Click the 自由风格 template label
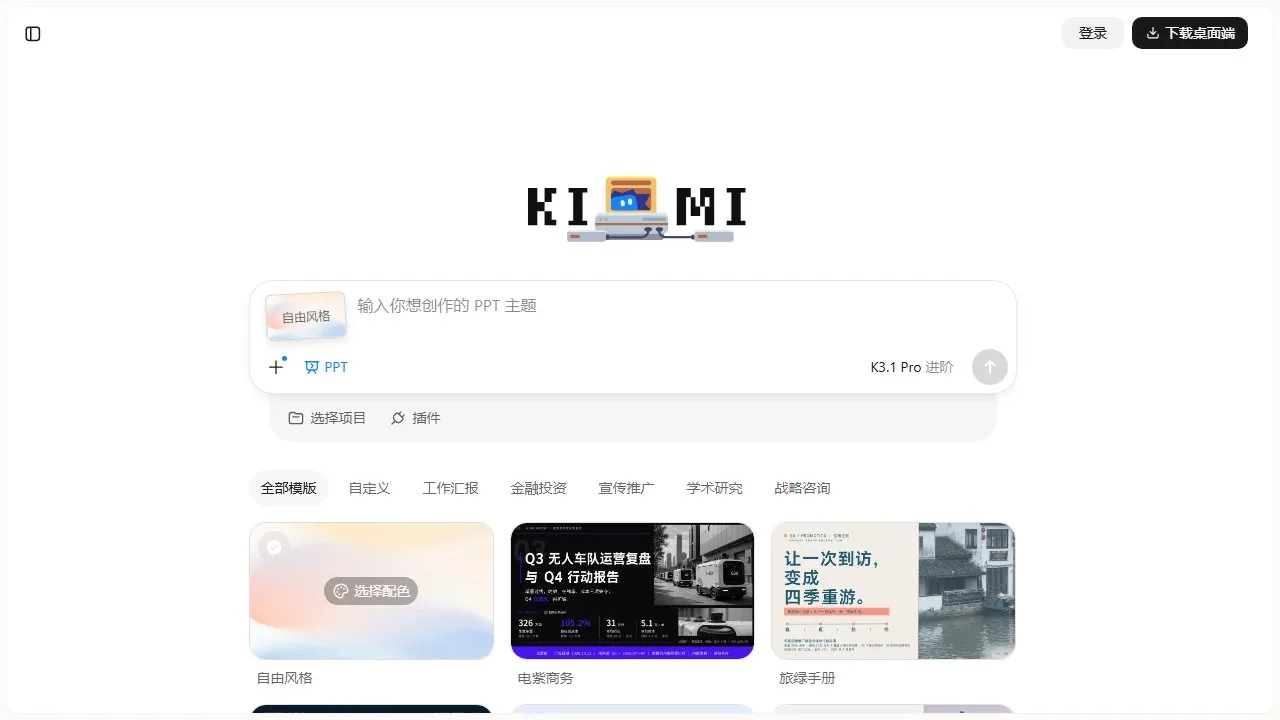The width and height of the screenshot is (1280, 720). coord(285,678)
